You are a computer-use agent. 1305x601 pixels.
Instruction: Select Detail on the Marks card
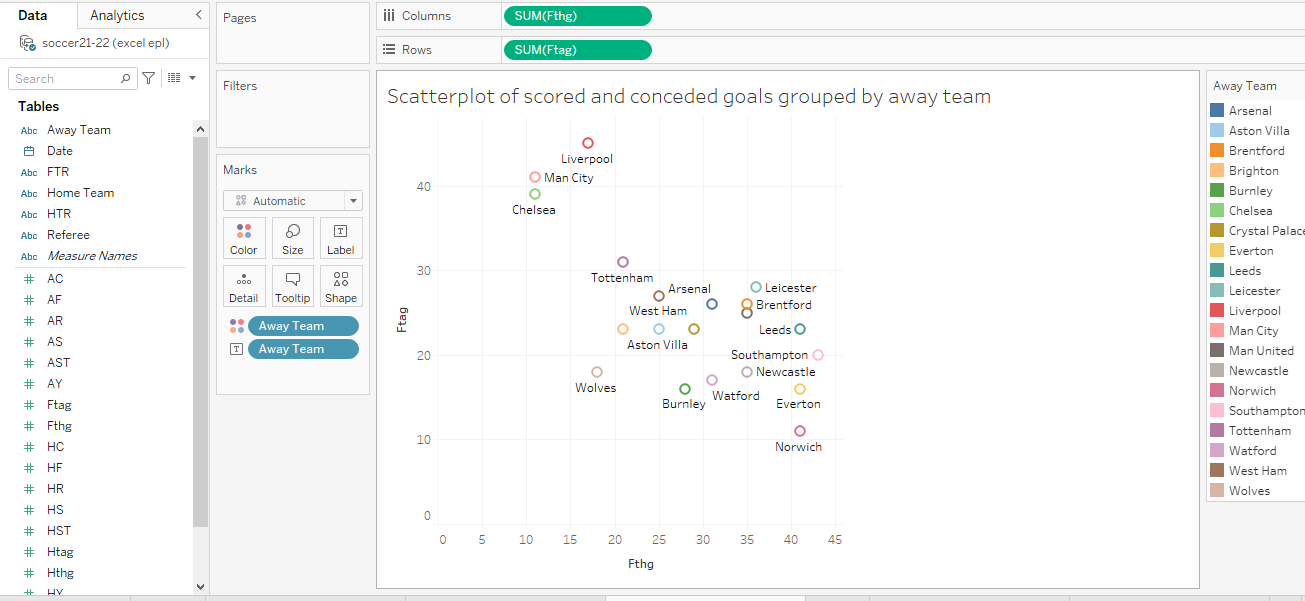[244, 286]
